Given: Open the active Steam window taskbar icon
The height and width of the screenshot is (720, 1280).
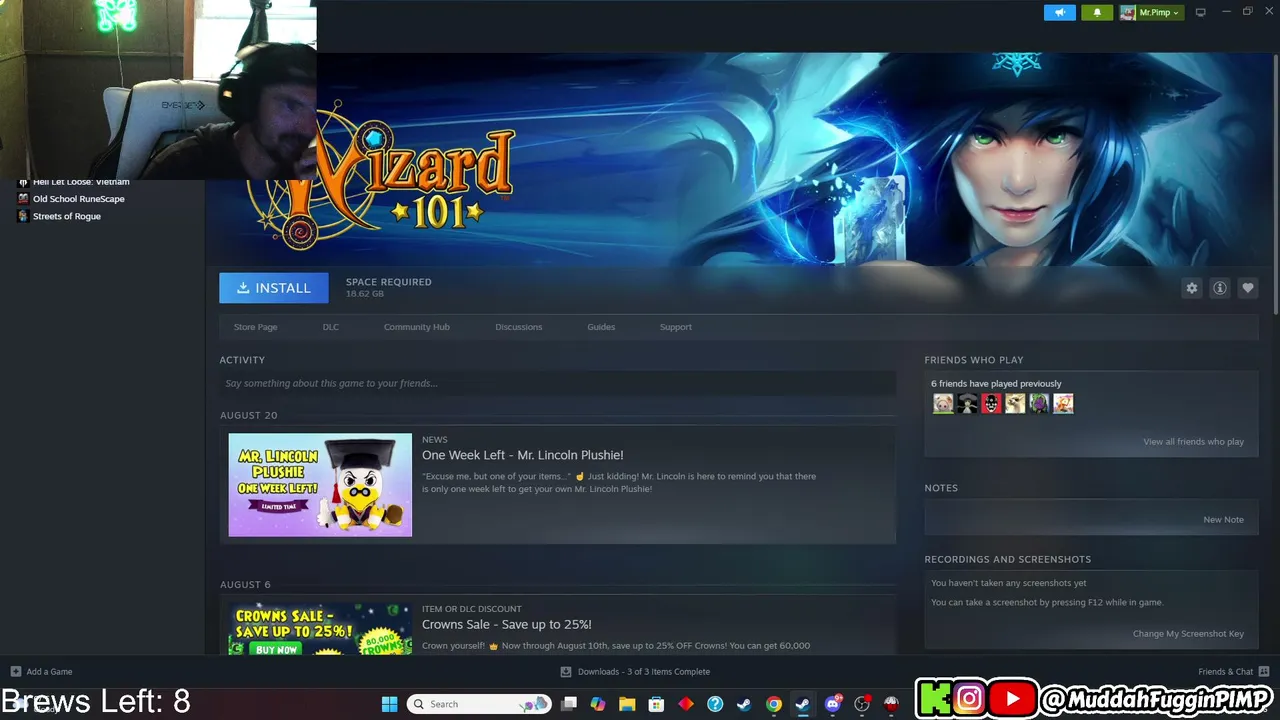Looking at the screenshot, I should click(x=802, y=704).
